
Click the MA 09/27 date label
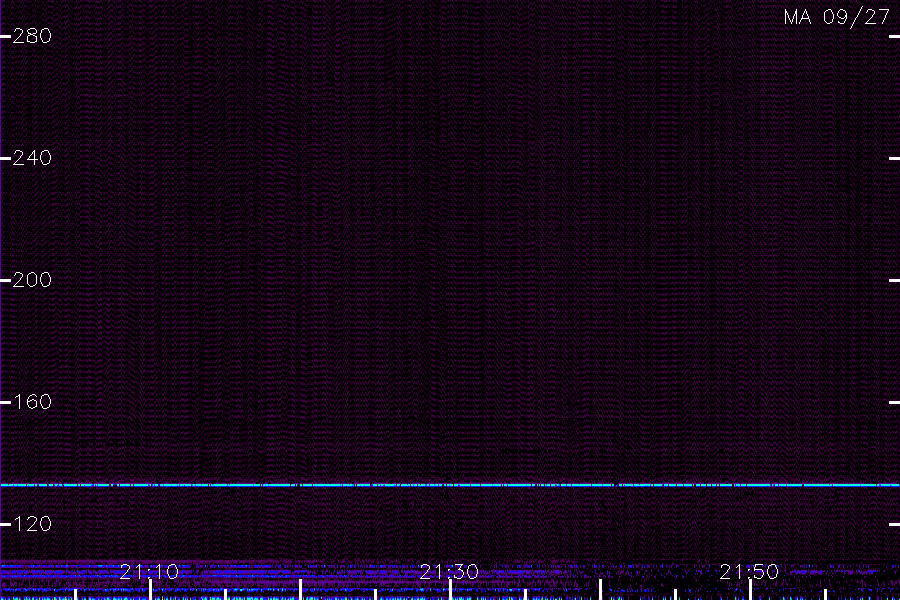coord(837,17)
